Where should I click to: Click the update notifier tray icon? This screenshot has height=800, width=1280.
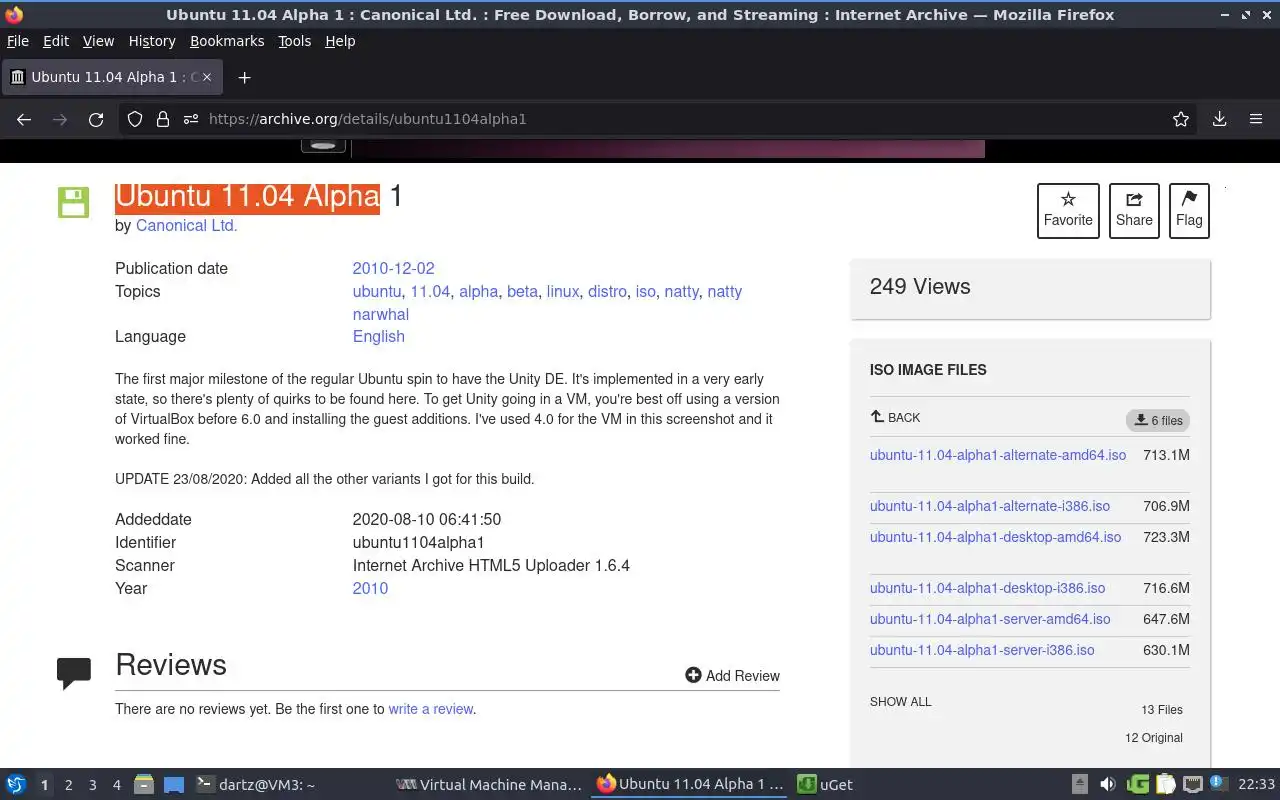point(1219,783)
